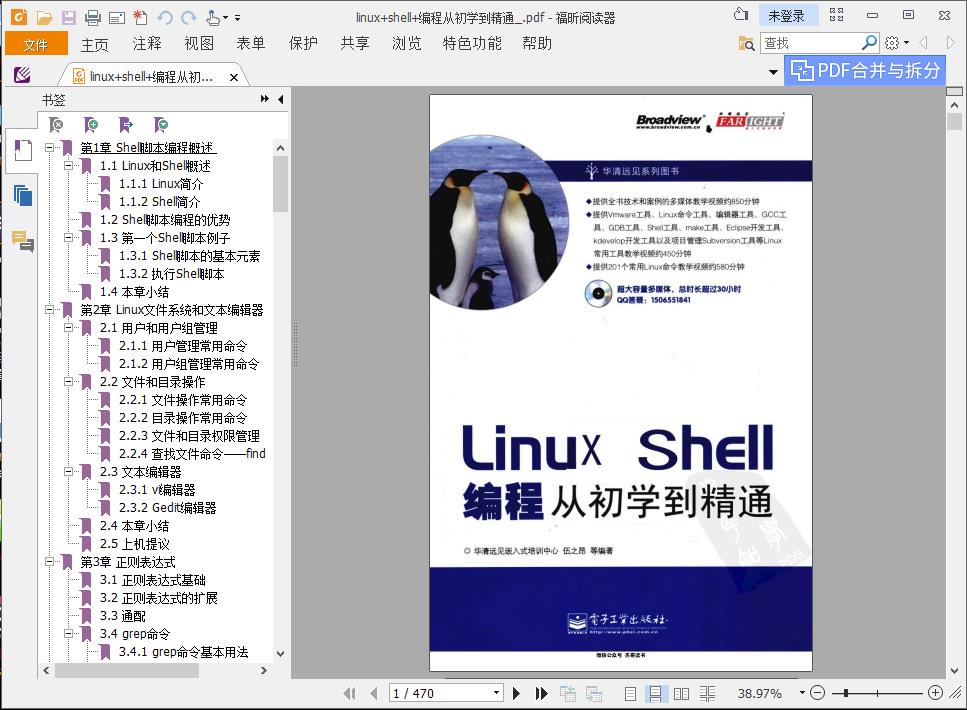
Task: Open the page number dropdown
Action: (x=496, y=693)
